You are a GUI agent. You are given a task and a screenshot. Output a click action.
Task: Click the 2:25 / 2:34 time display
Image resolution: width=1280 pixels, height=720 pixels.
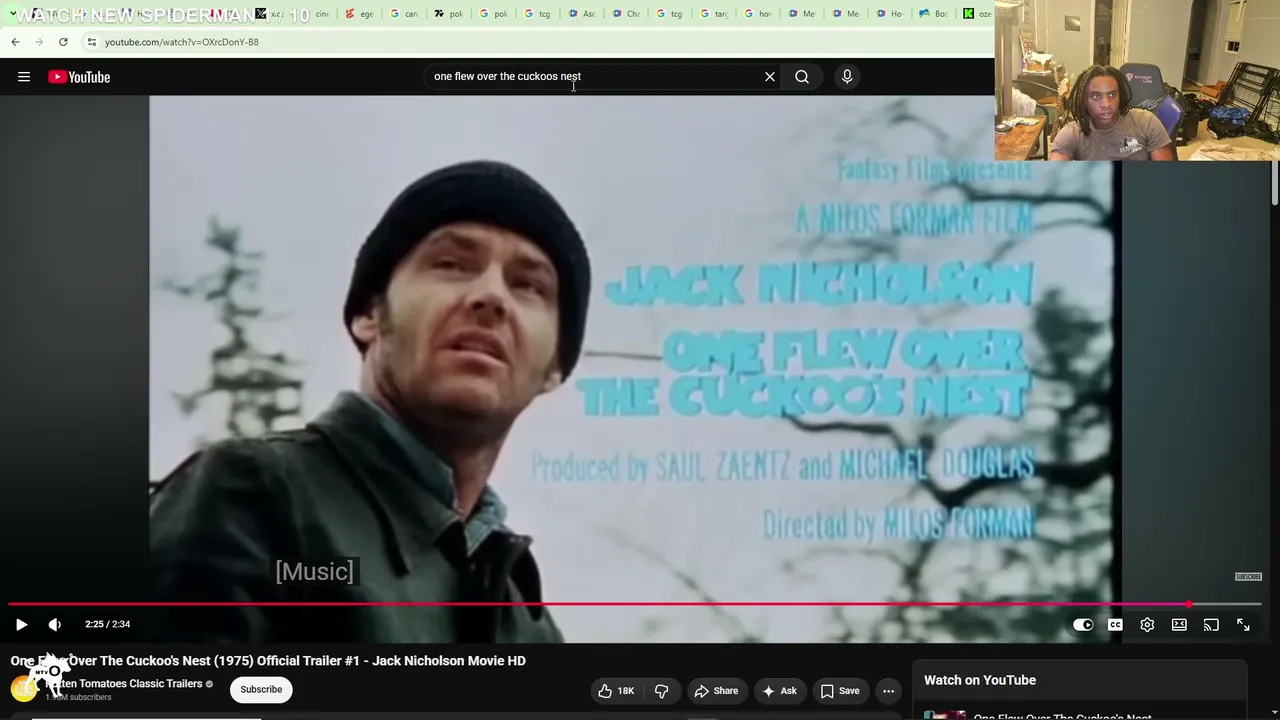tap(108, 624)
